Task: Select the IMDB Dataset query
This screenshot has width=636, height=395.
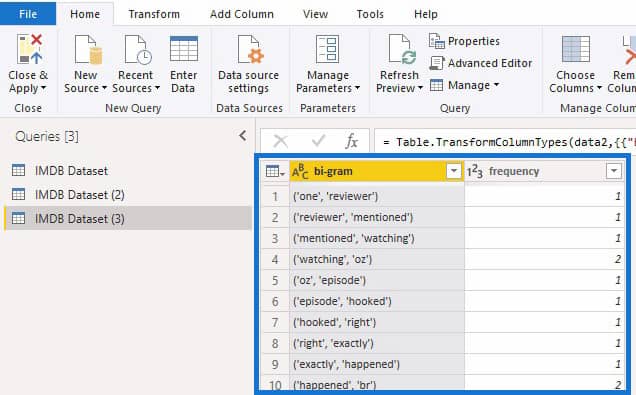Action: 128,171
